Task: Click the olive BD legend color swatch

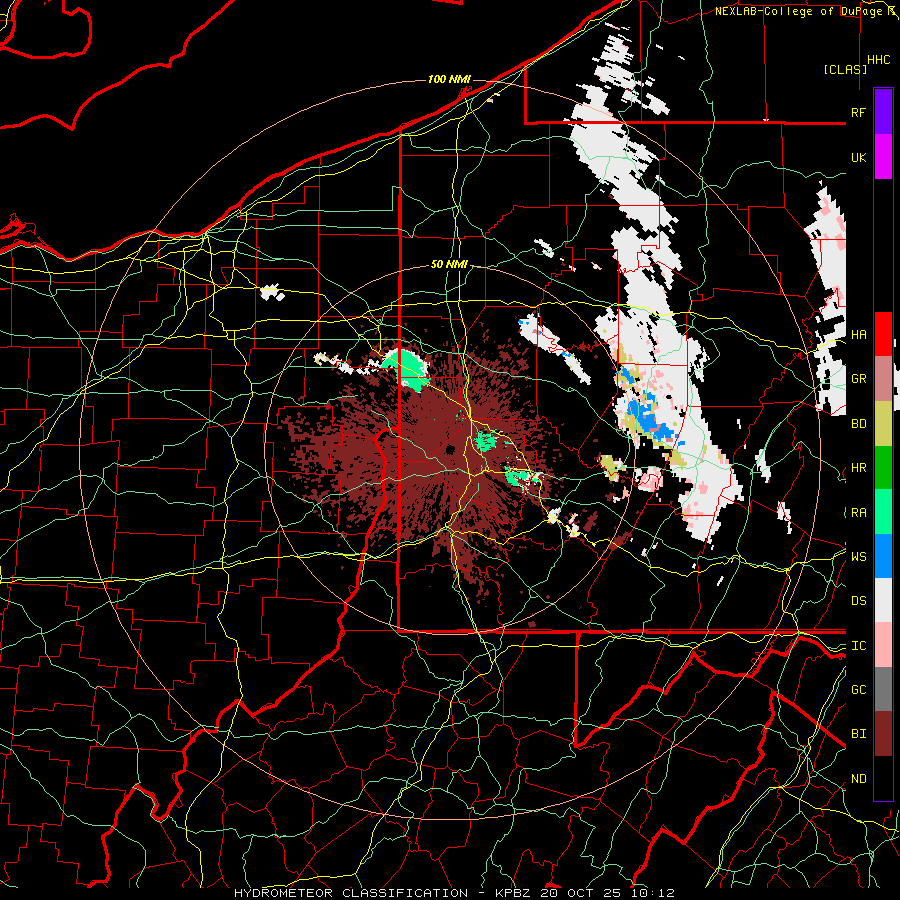Action: point(883,424)
